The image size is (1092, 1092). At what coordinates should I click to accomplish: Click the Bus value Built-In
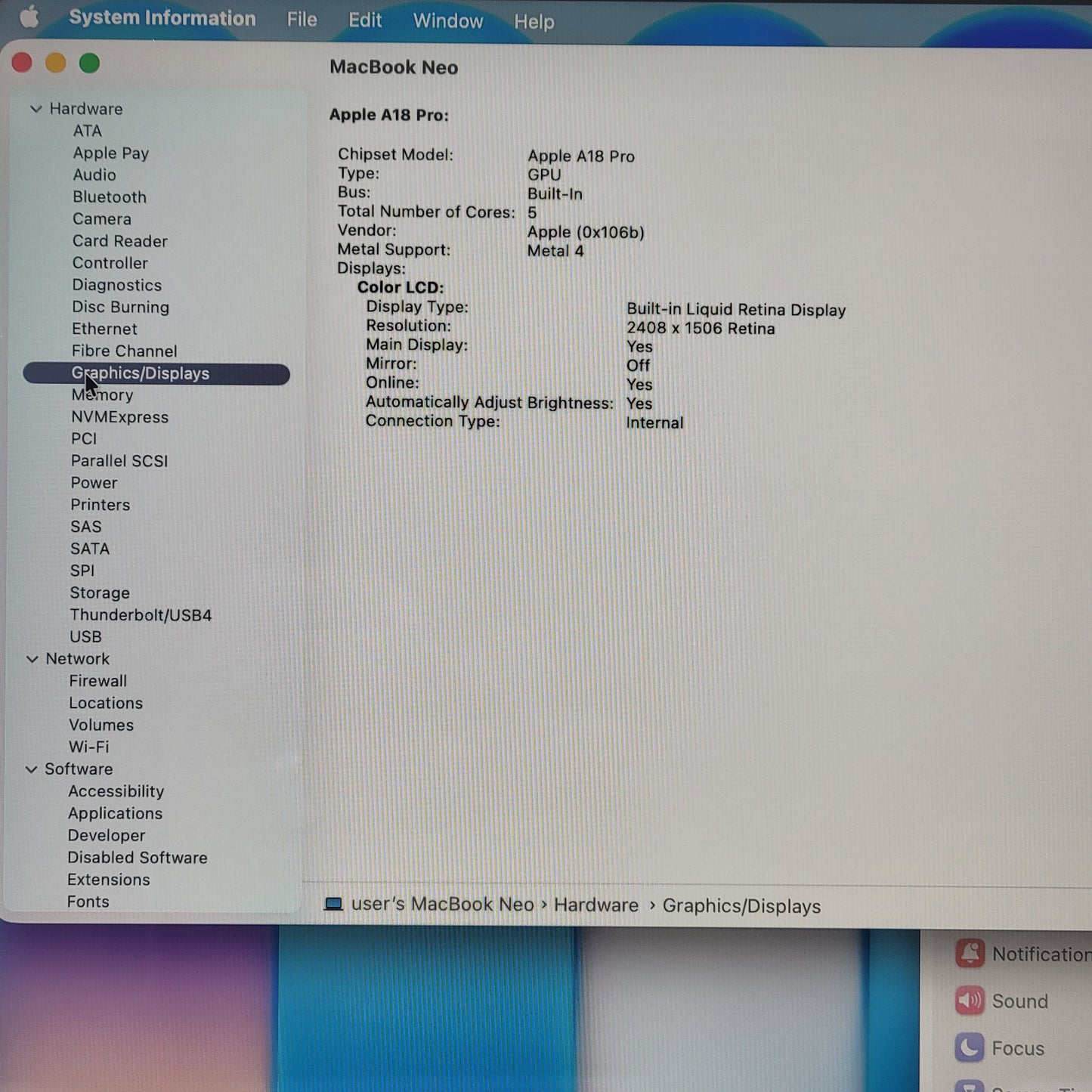coord(555,193)
